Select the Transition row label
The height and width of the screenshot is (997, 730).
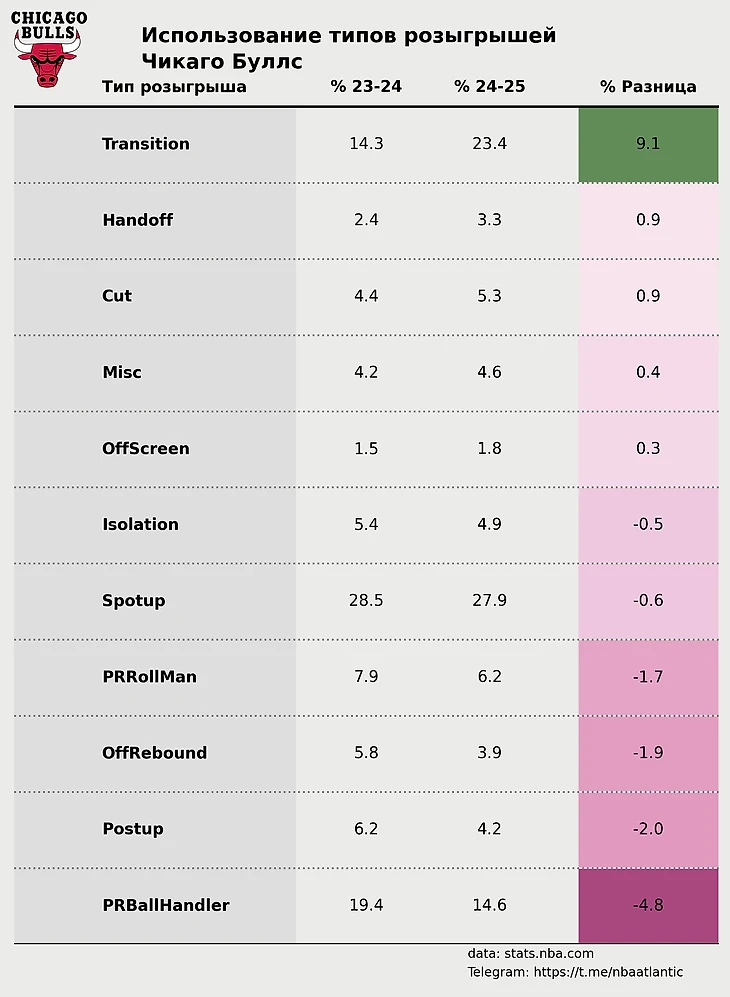click(146, 144)
